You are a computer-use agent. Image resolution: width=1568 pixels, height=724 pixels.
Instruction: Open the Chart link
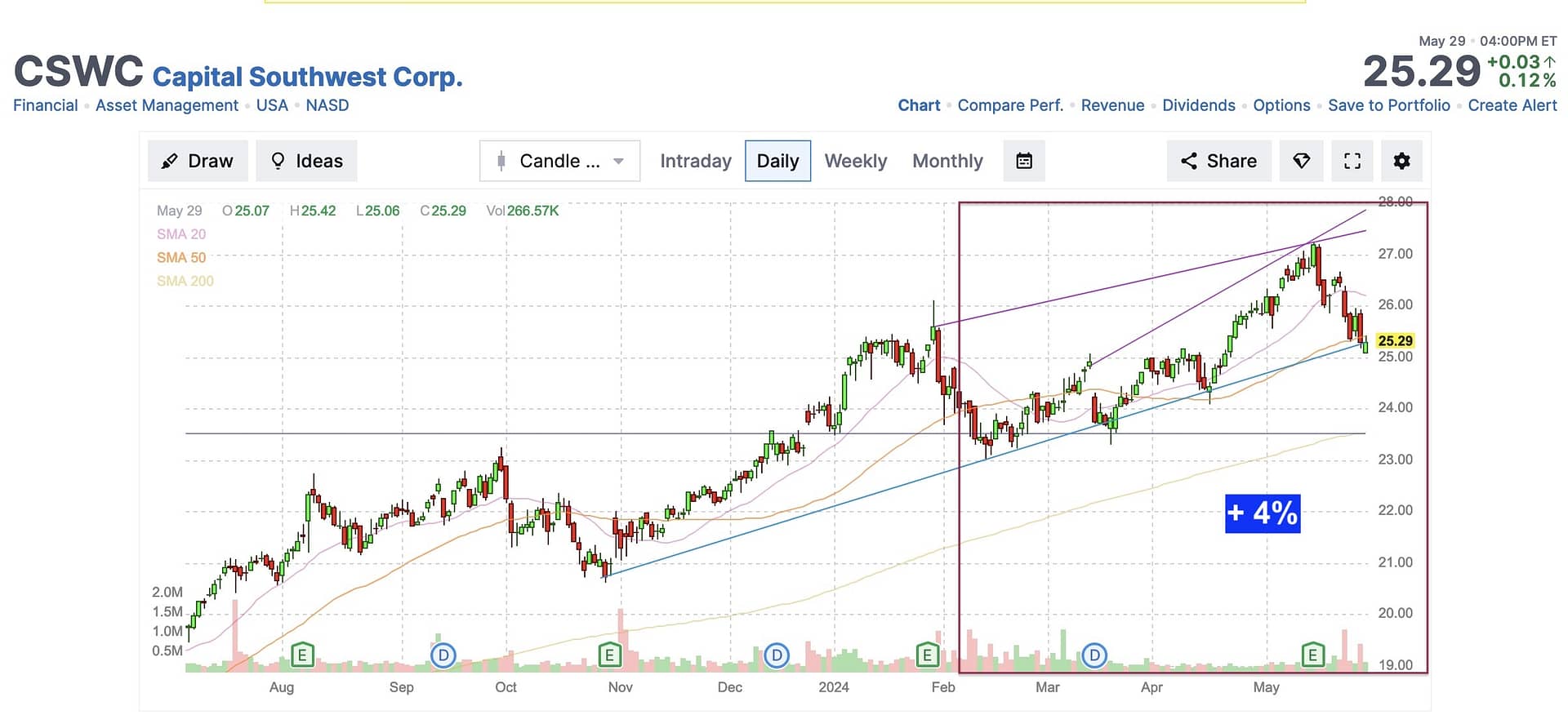coord(919,105)
